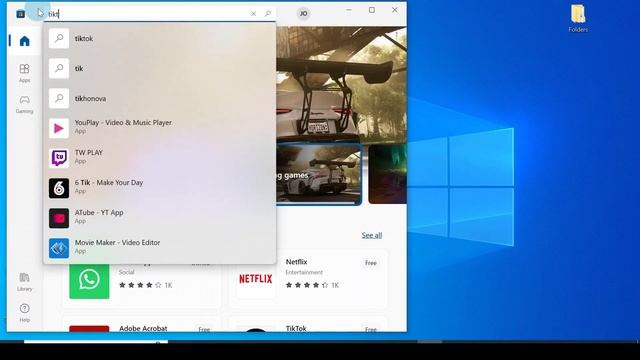The height and width of the screenshot is (360, 640).
Task: Open the Netflix app card
Action: point(308,279)
